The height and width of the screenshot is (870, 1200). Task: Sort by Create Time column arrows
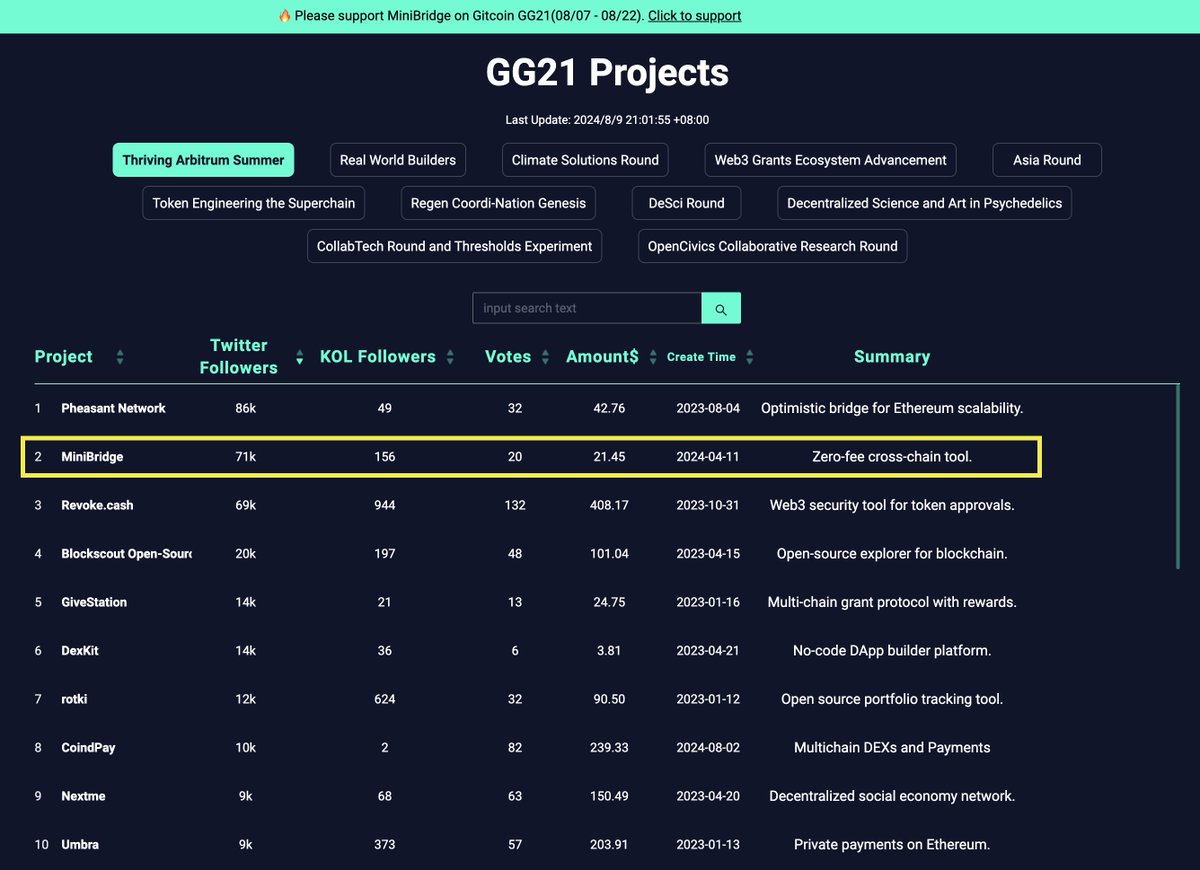coord(750,357)
